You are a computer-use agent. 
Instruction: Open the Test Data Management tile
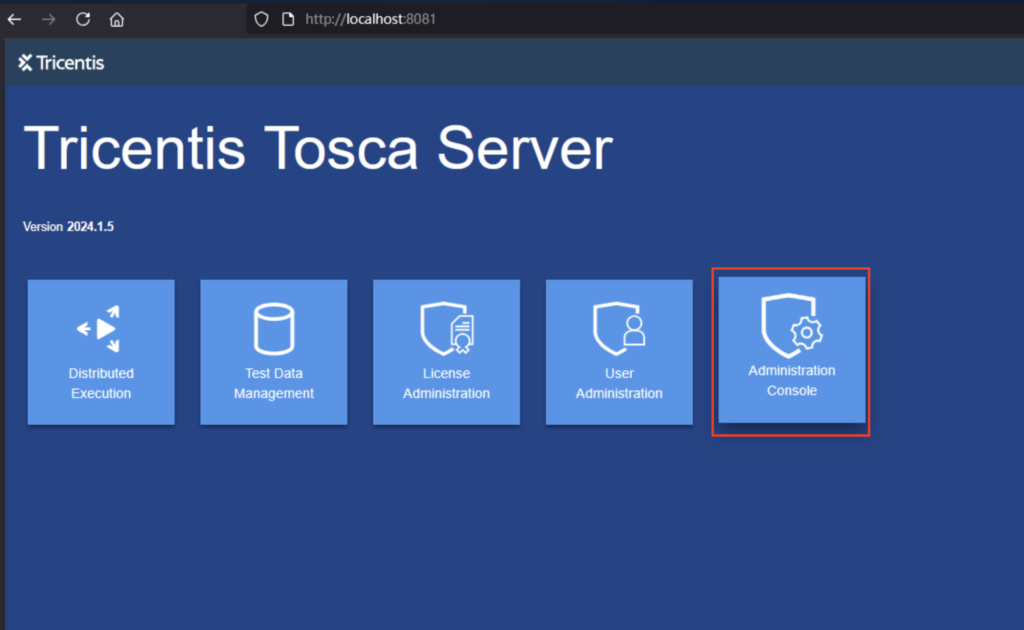pos(274,352)
